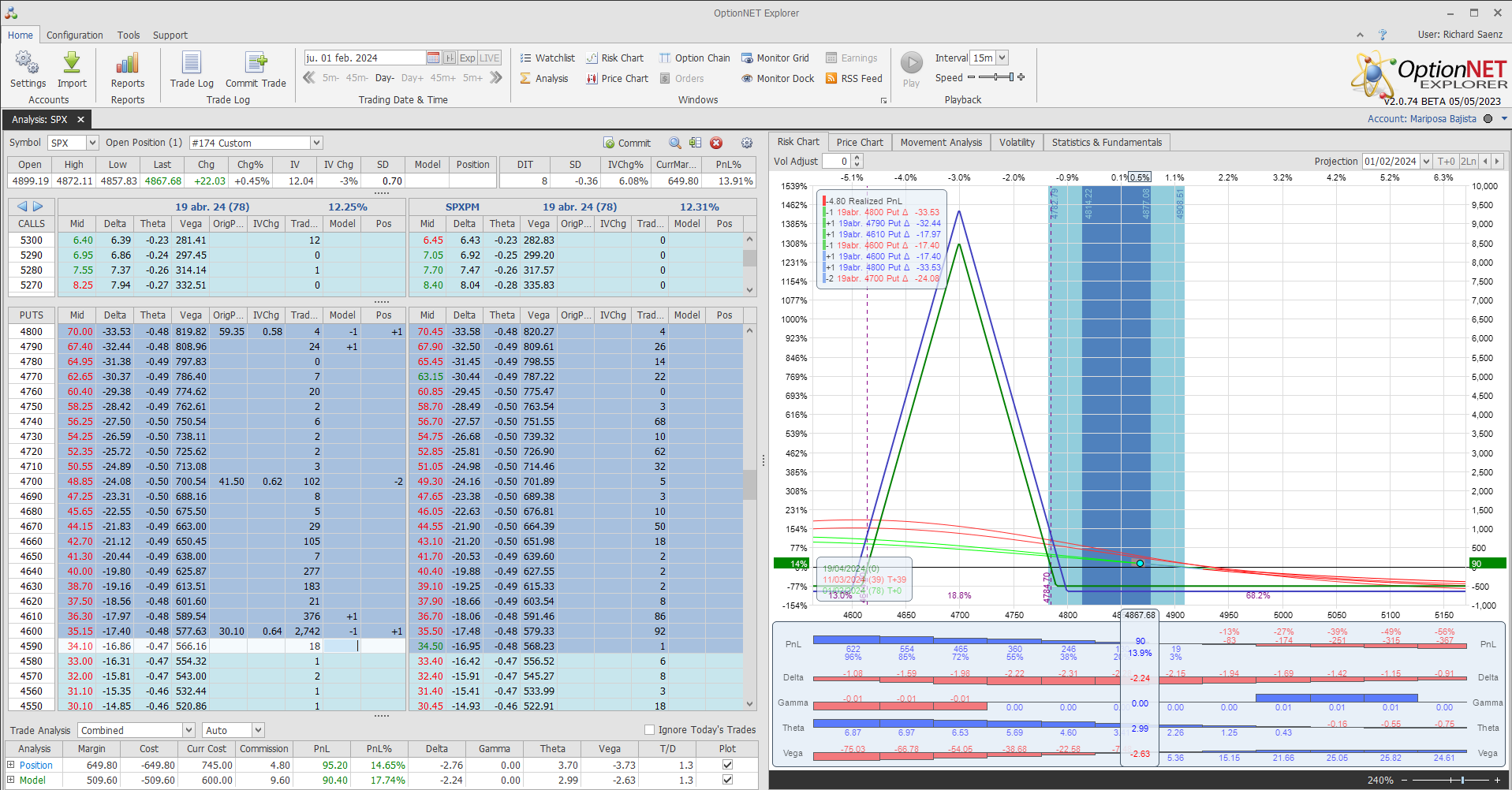Open the Settings gear icon
1512x790 pixels.
pos(28,63)
